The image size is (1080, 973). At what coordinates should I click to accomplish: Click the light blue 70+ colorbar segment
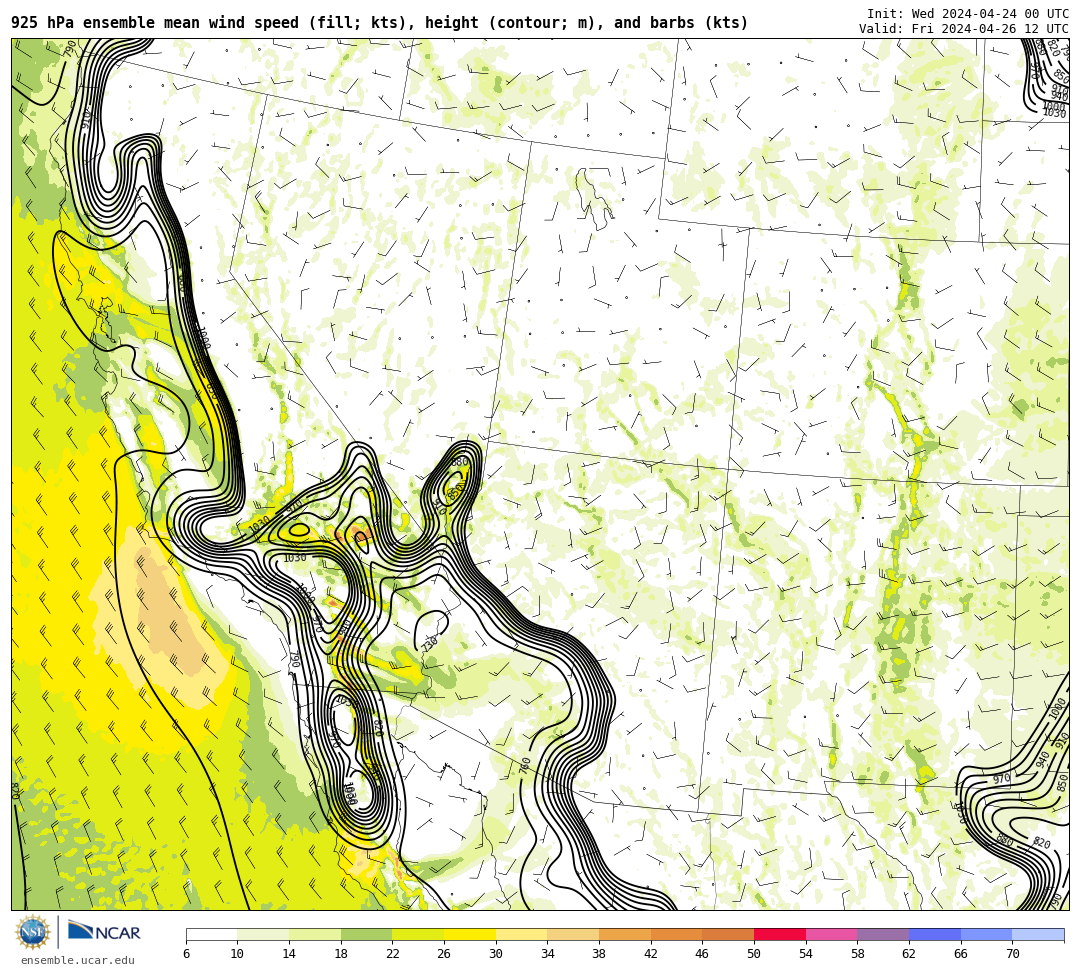[x=1038, y=934]
